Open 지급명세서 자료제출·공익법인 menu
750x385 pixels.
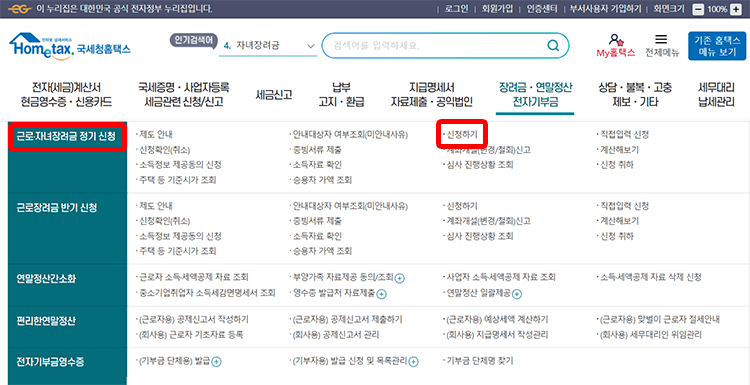coord(431,95)
